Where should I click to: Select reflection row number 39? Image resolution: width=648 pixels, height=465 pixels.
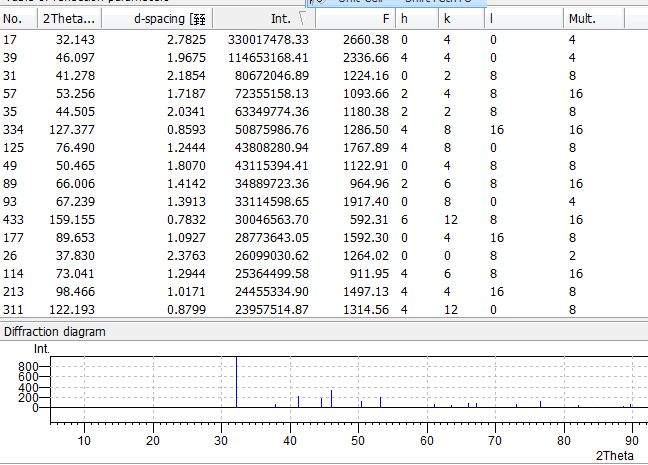click(x=324, y=57)
